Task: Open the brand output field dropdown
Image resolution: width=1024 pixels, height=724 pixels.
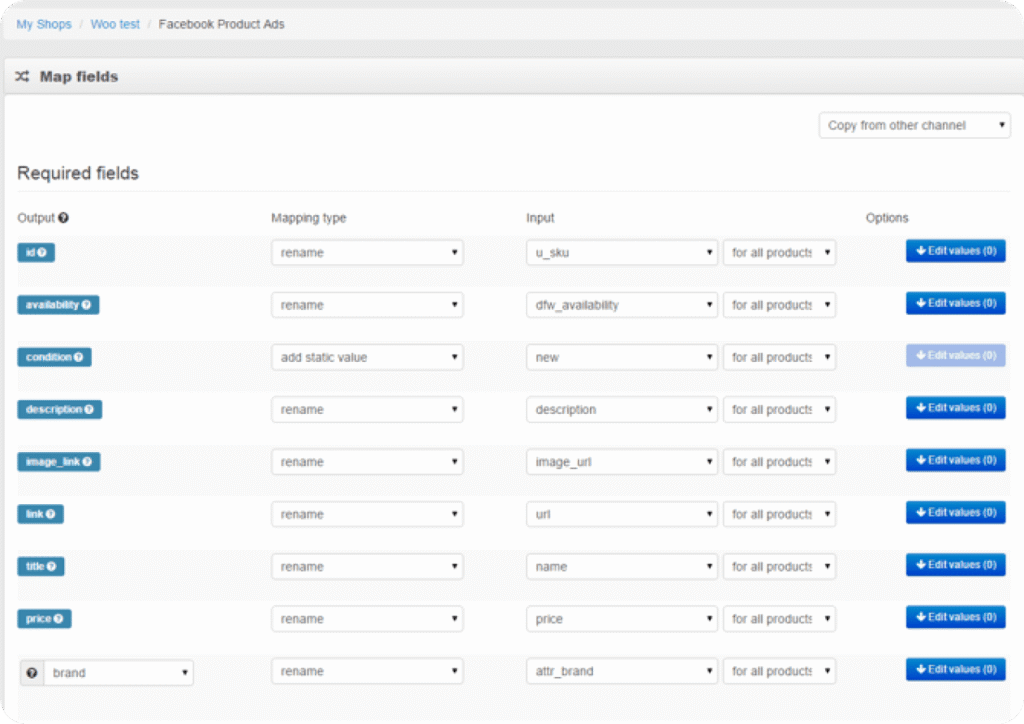Action: pos(118,673)
